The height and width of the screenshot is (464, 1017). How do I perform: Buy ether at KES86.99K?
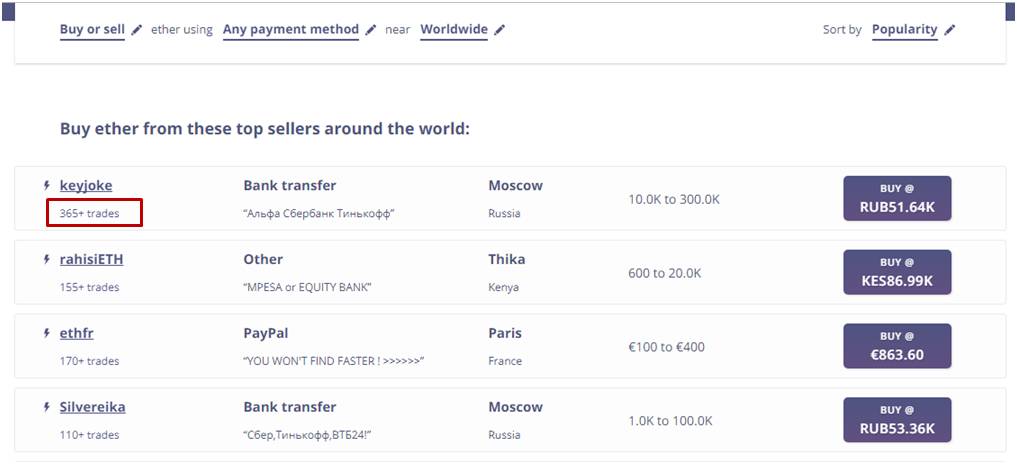point(897,273)
